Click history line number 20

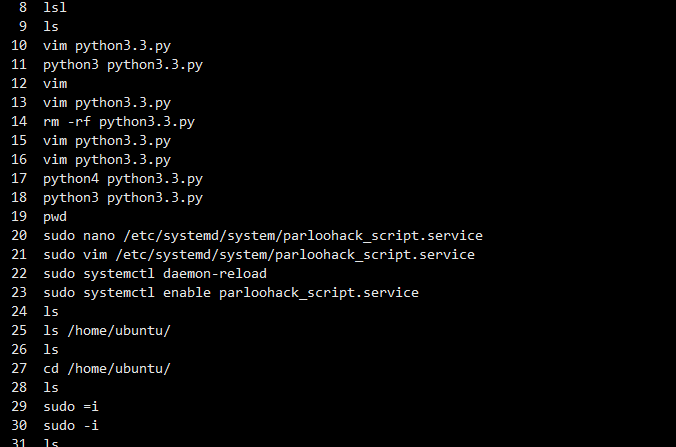click(19, 235)
